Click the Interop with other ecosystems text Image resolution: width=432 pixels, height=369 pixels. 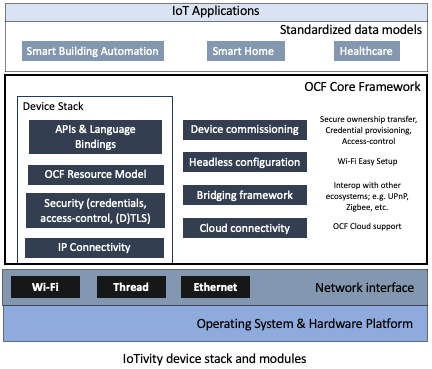pos(367,196)
